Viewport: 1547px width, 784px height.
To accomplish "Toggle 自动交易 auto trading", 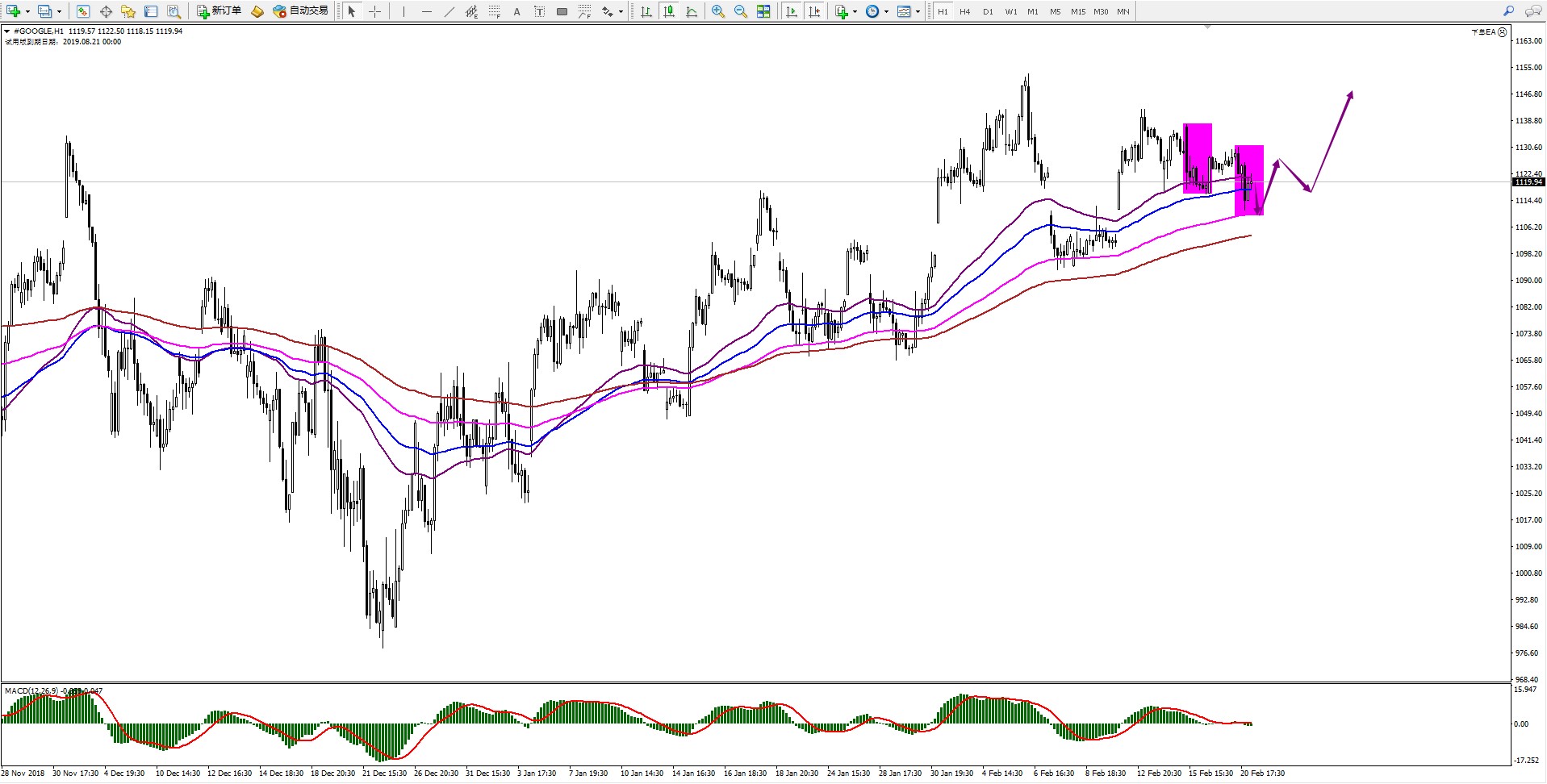I will coord(300,11).
